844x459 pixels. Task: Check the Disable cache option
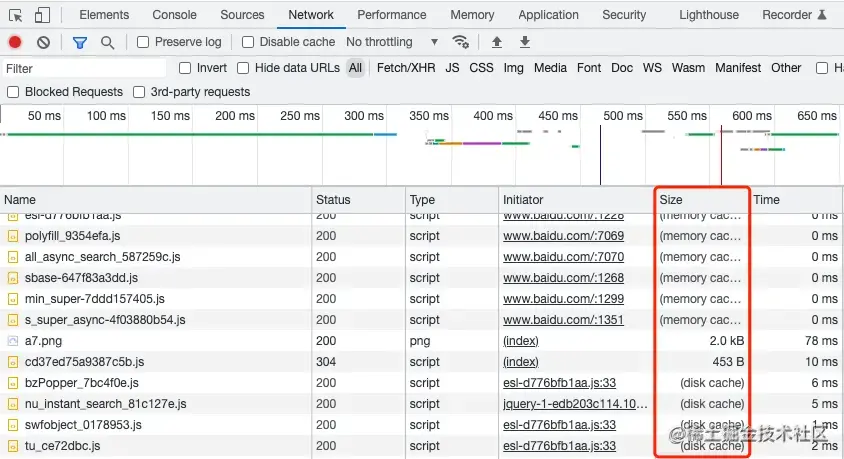coord(248,42)
